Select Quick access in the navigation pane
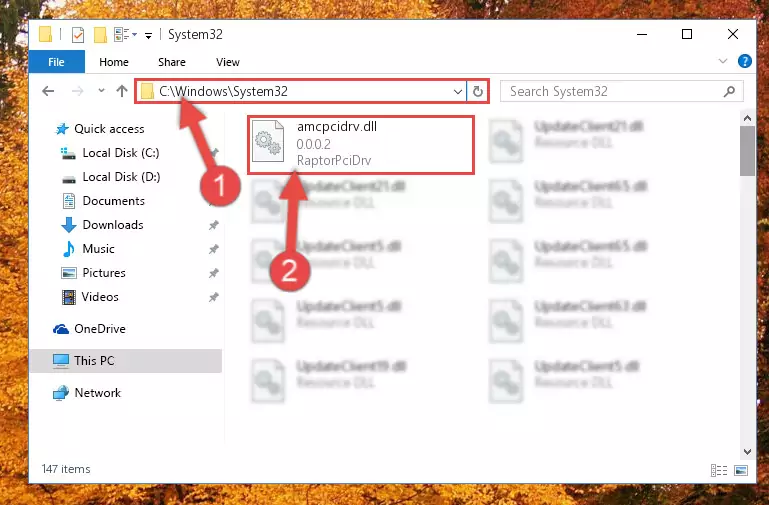The image size is (769, 505). (x=109, y=129)
